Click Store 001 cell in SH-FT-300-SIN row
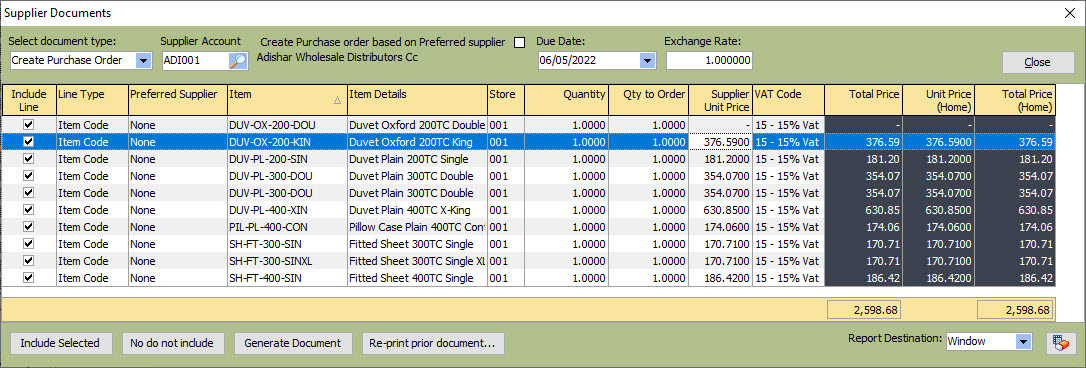1086x368 pixels. (x=506, y=244)
